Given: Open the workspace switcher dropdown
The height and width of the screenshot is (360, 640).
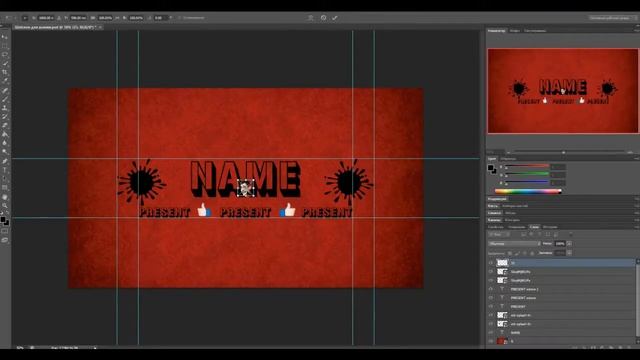Looking at the screenshot, I should click(x=612, y=18).
